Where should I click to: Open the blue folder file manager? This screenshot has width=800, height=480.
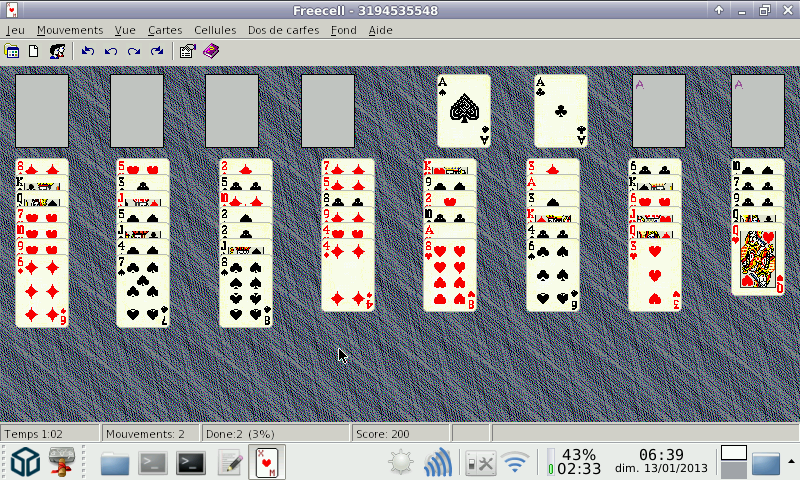(x=115, y=463)
